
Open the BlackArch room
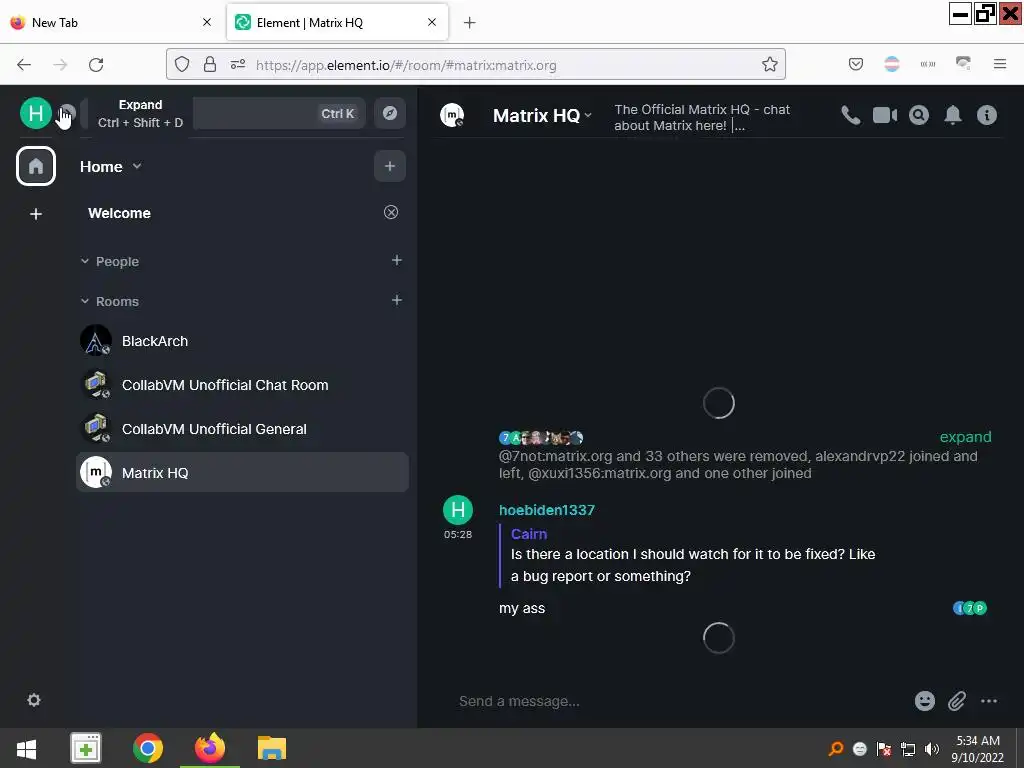[242, 341]
